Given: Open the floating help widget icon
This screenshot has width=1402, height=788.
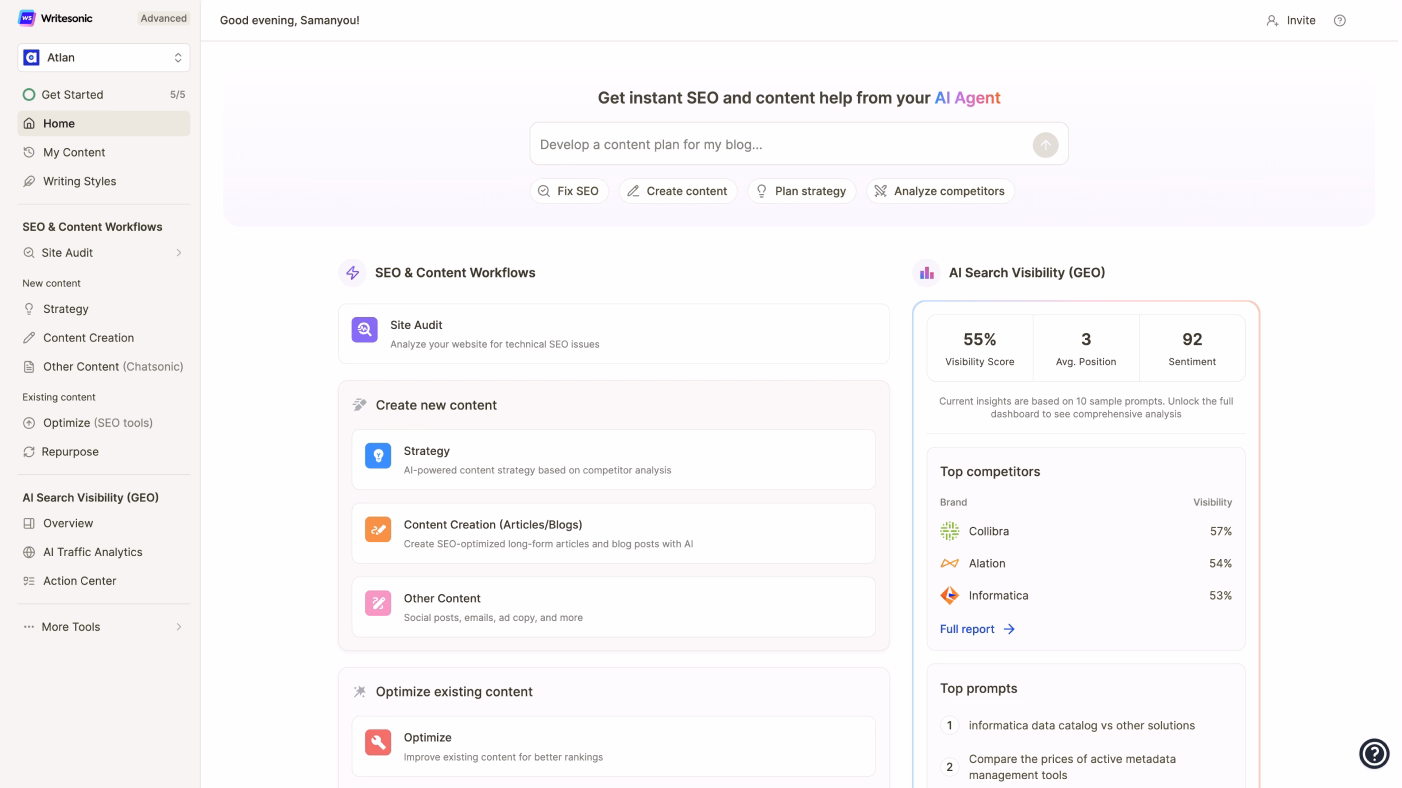Looking at the screenshot, I should pos(1374,753).
